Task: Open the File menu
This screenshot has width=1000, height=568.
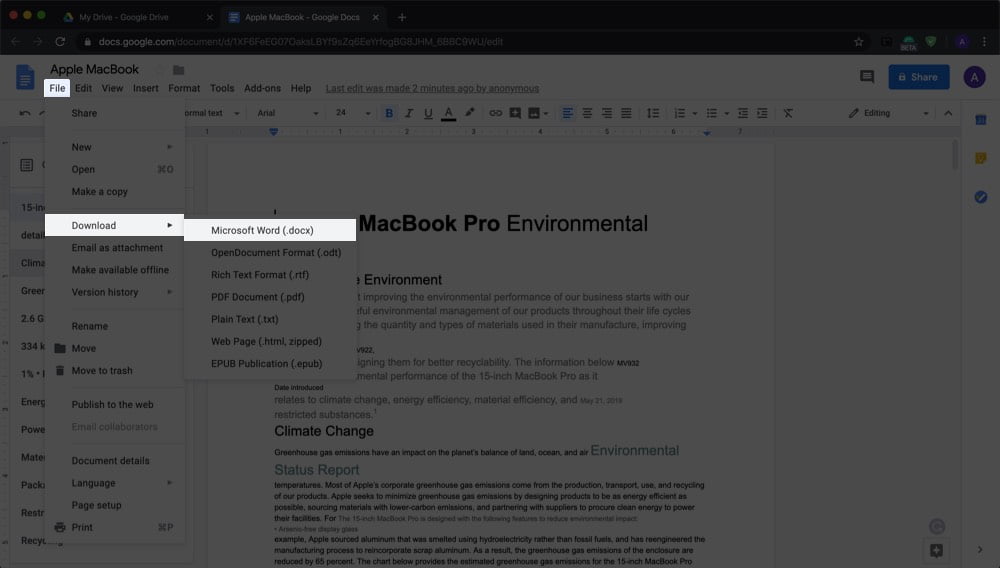Action: (x=57, y=88)
